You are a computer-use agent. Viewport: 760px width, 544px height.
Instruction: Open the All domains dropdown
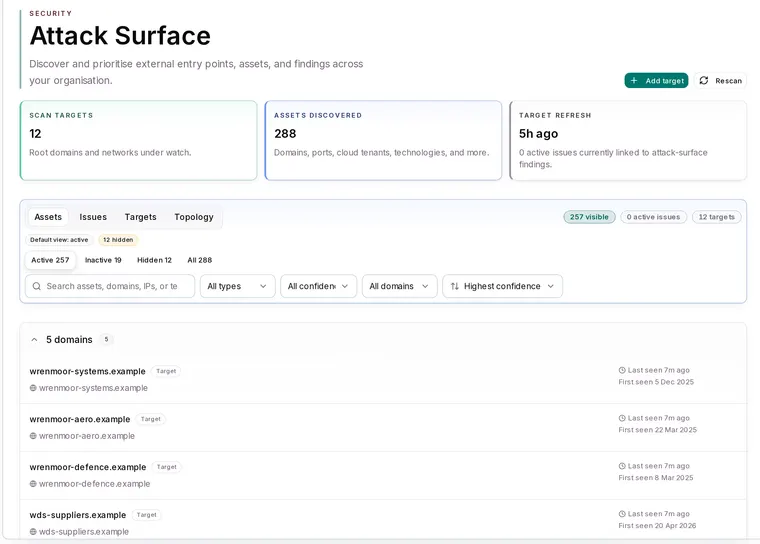[x=399, y=286]
